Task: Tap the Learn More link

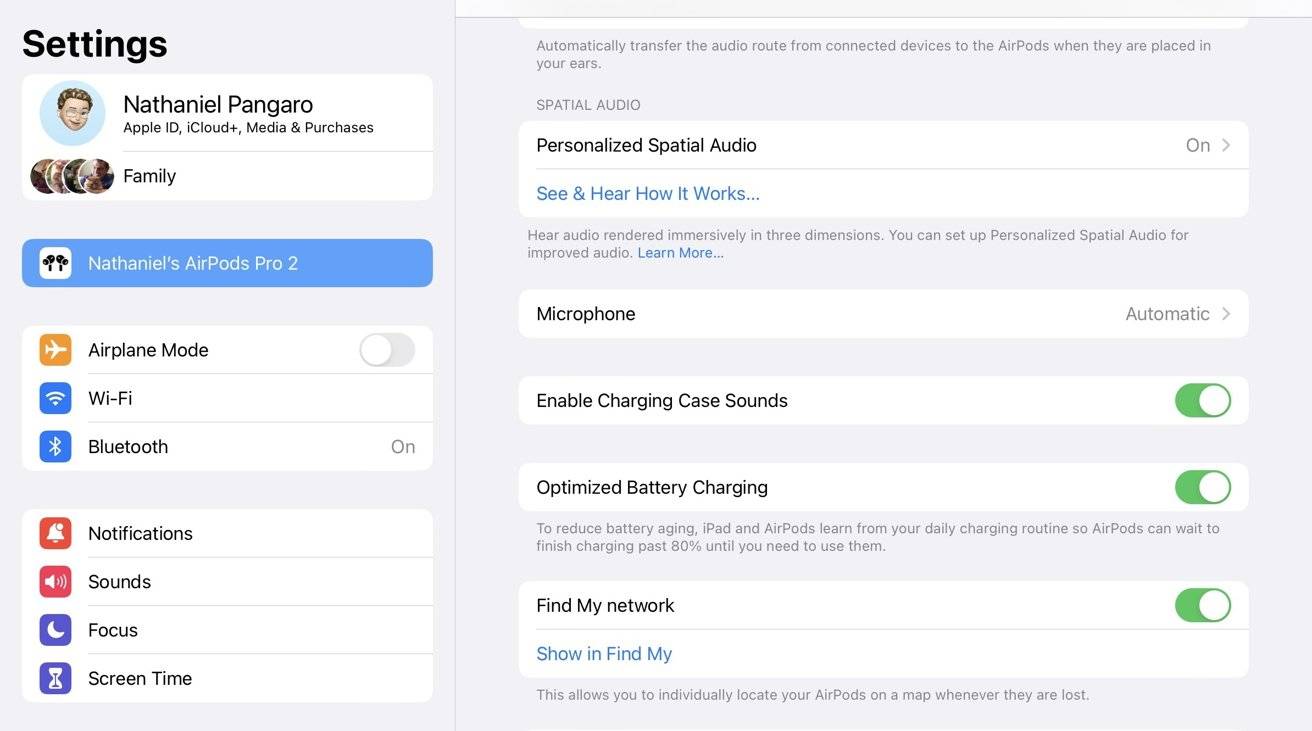Action: tap(680, 253)
